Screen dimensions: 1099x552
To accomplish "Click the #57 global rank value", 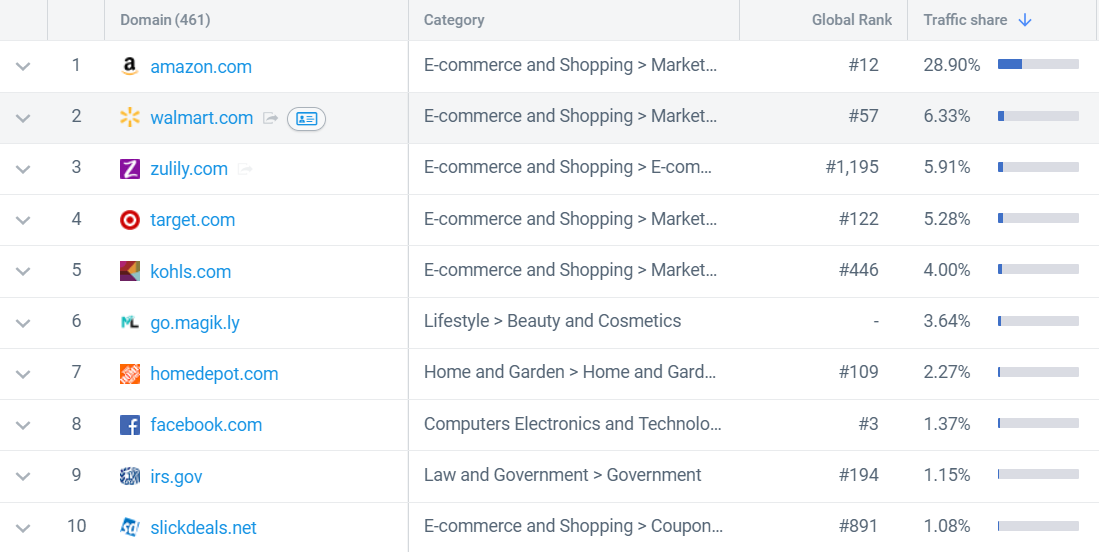I will coord(864,116).
